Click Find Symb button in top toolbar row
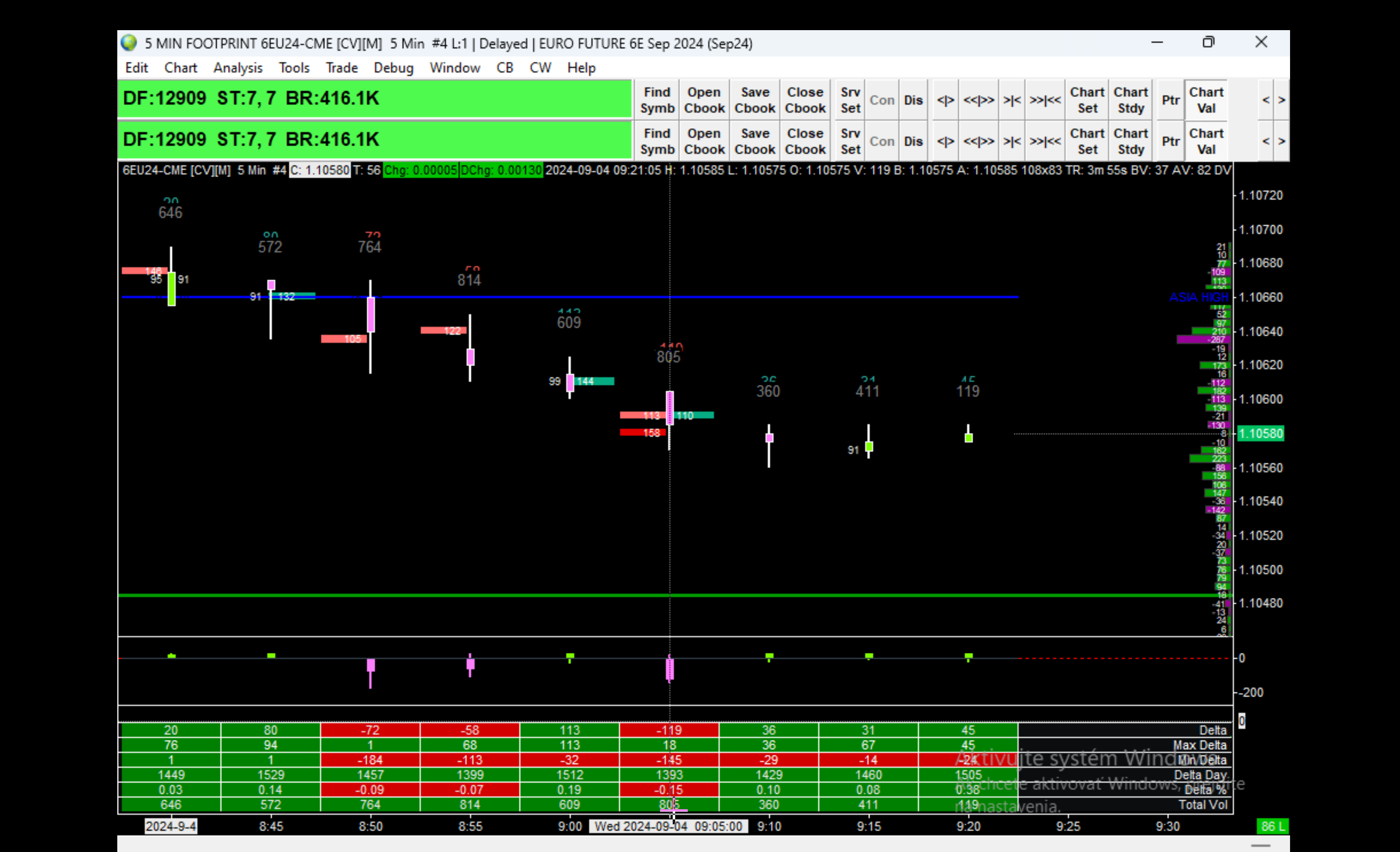This screenshot has width=1400, height=852. pos(657,100)
